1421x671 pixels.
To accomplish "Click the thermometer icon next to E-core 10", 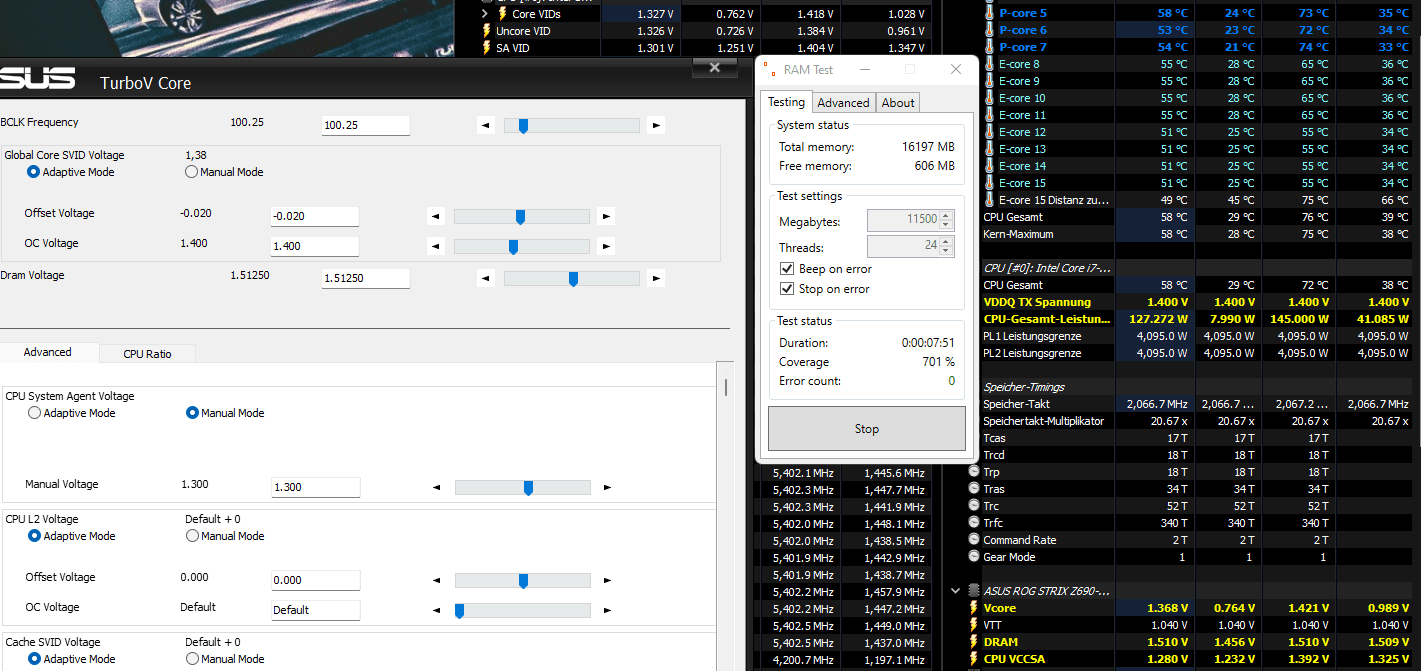I will 989,98.
